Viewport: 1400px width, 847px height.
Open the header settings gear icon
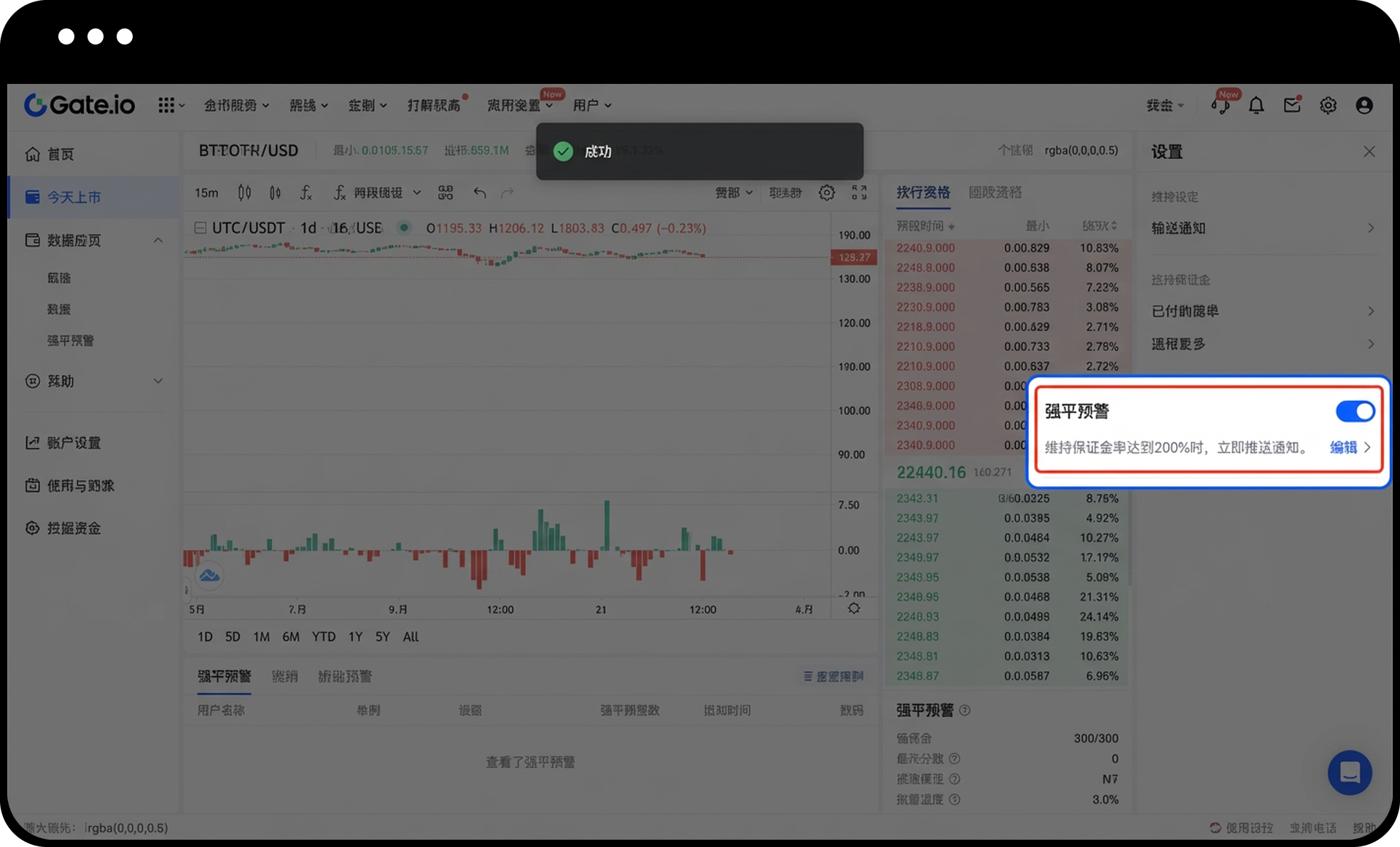pyautogui.click(x=1328, y=106)
